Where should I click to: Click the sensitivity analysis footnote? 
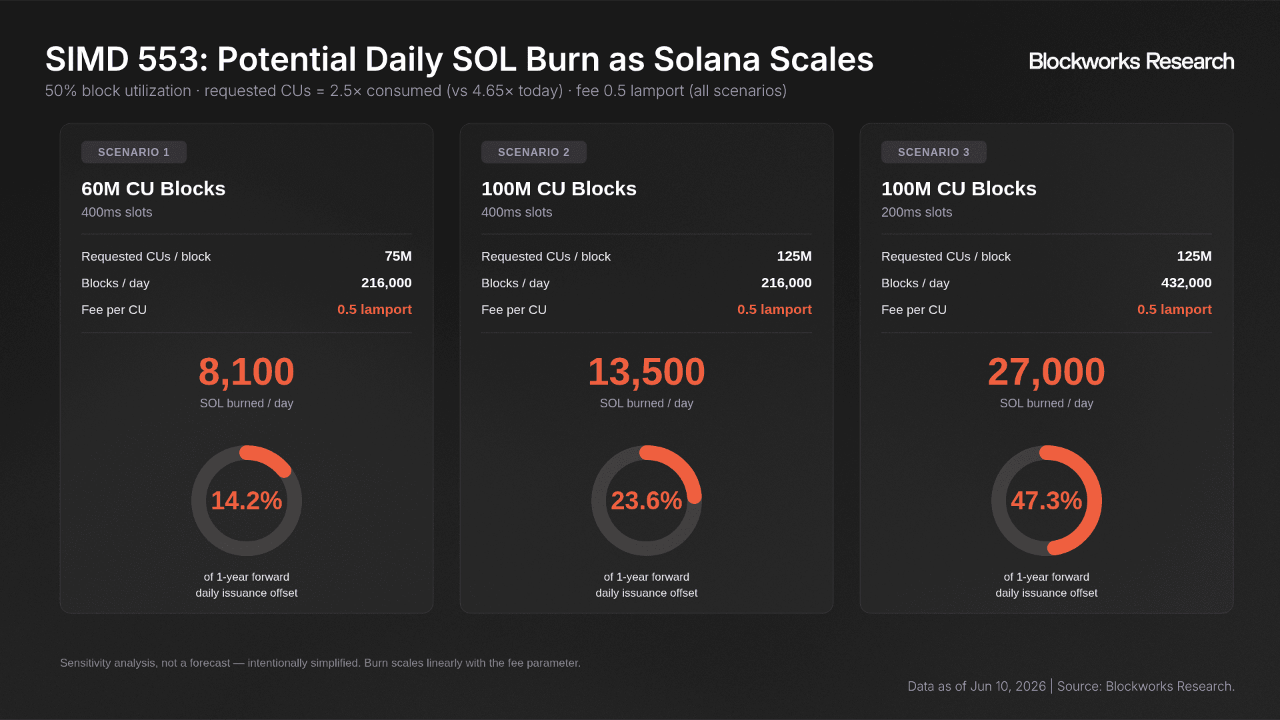(320, 663)
